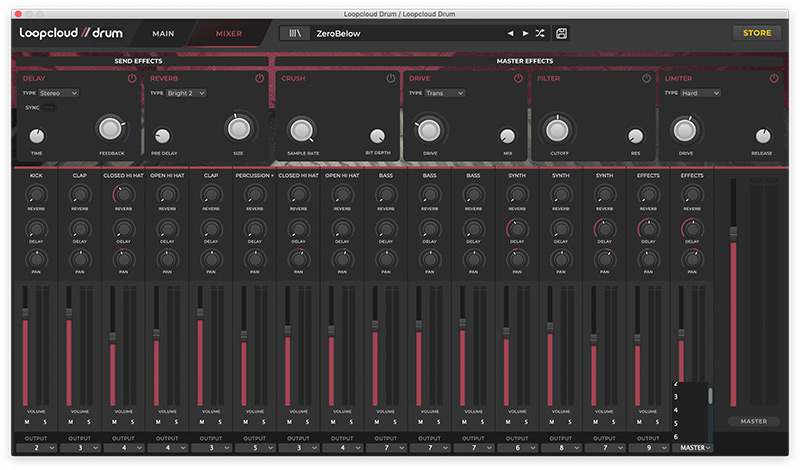Image resolution: width=800 pixels, height=470 pixels.
Task: Click the KICK channel delay send knob
Action: point(36,229)
